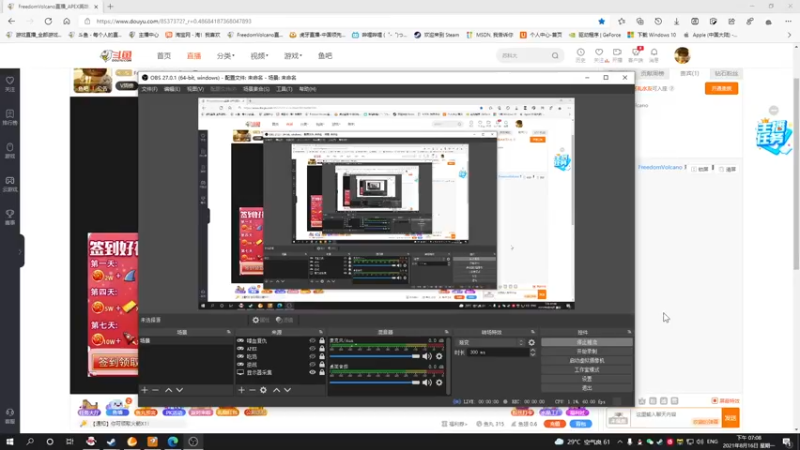Toggle lock on the display capture source
Image resolution: width=800 pixels, height=450 pixels.
pyautogui.click(x=322, y=372)
